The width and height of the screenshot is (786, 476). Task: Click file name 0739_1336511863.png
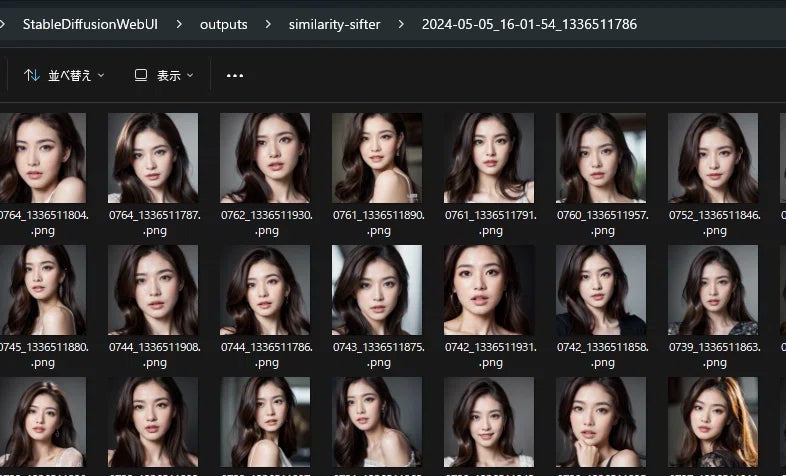tap(715, 355)
